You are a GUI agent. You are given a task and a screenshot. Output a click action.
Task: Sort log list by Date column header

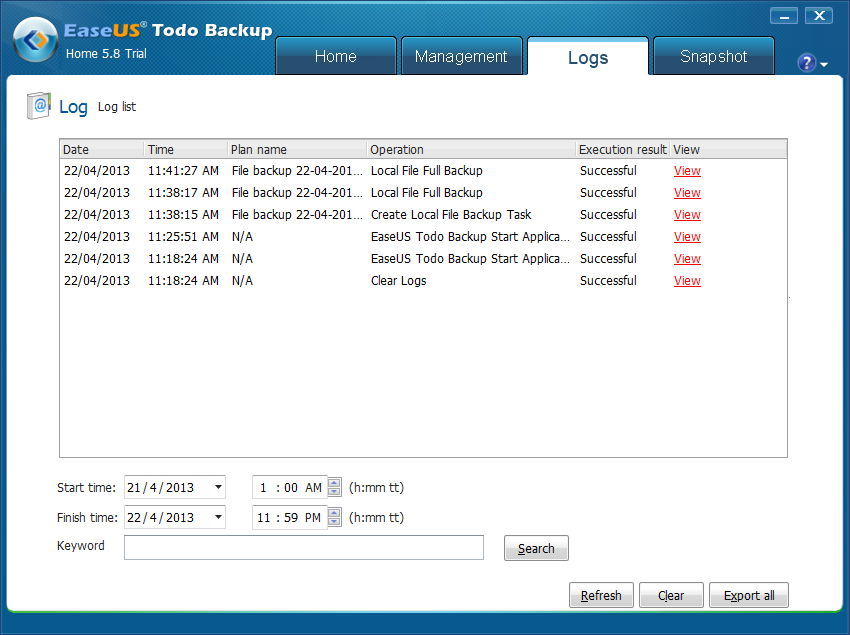click(101, 149)
